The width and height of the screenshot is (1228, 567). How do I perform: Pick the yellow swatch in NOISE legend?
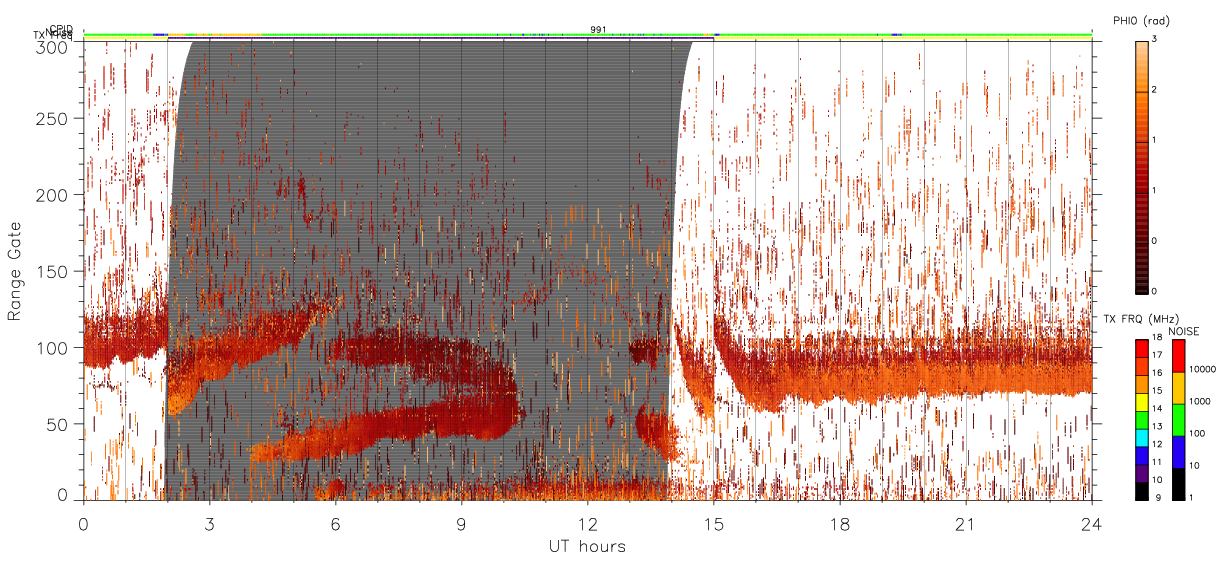1179,388
